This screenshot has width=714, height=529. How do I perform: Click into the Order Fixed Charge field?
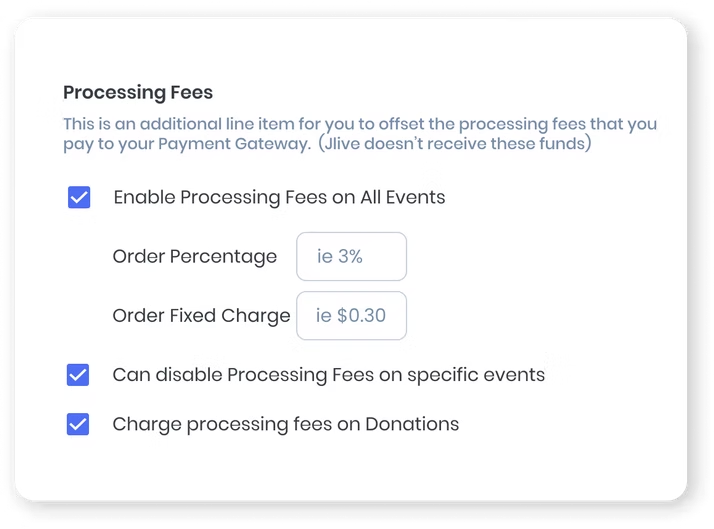(x=352, y=316)
